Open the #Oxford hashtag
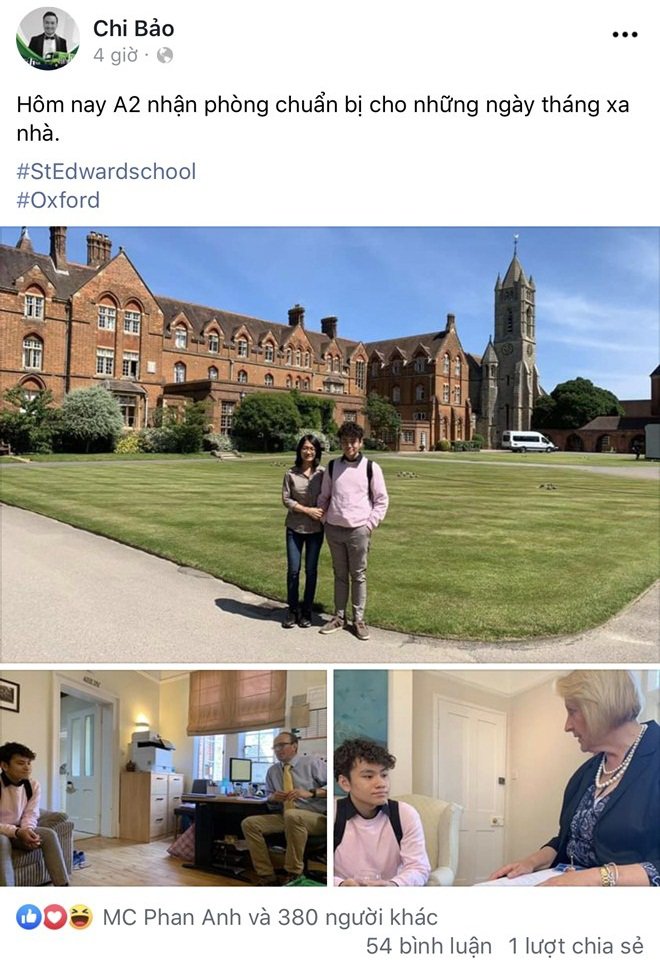The image size is (660, 966). tap(58, 199)
